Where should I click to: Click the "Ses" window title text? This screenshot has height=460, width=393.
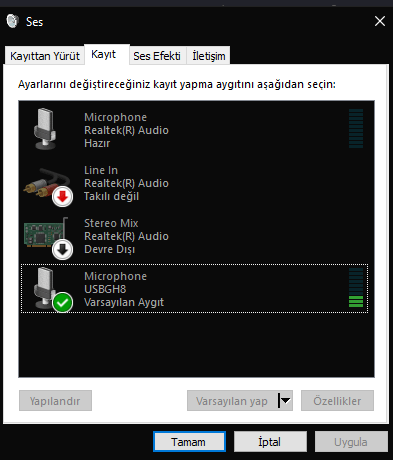[34, 22]
